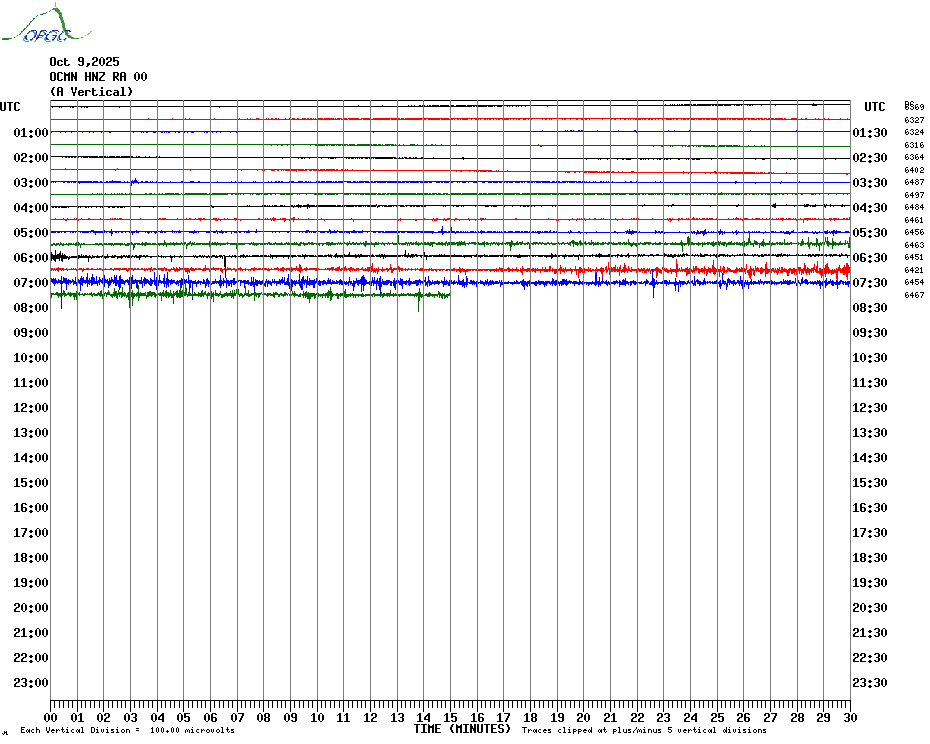The height and width of the screenshot is (744, 930).
Task: Select the offset value 6456
Action: point(914,233)
